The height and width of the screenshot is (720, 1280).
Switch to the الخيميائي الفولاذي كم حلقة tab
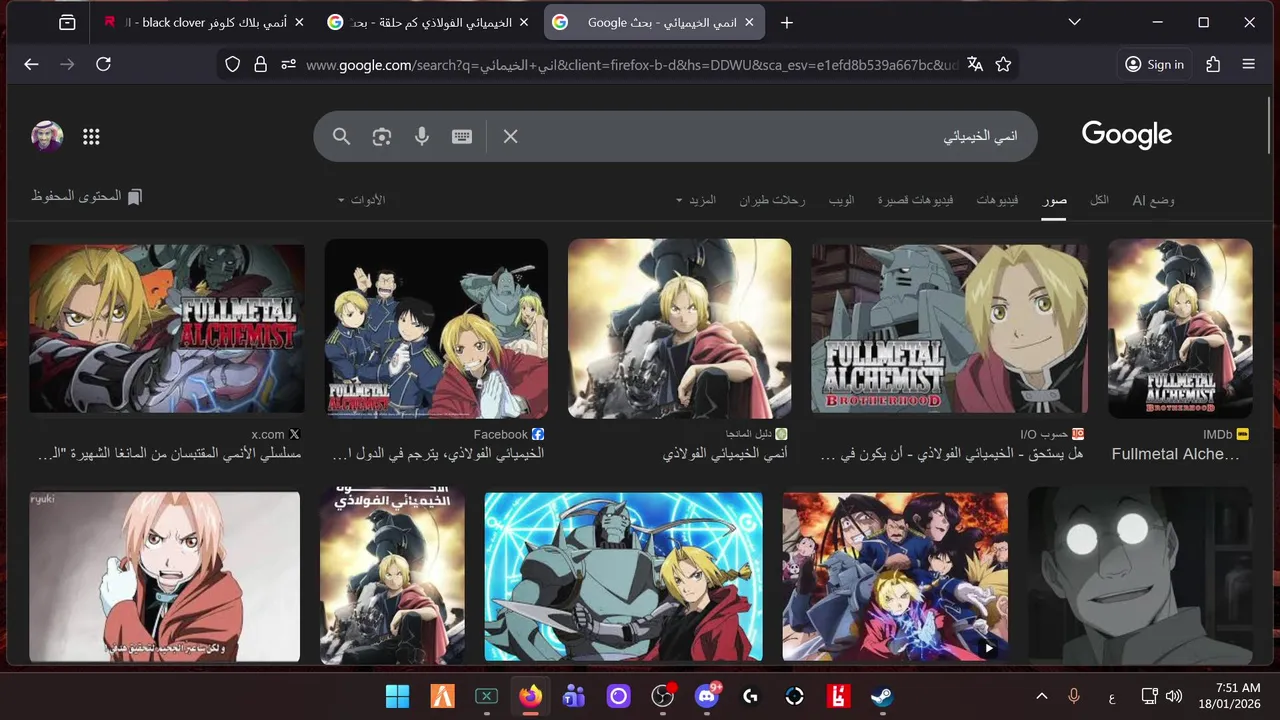tap(430, 22)
